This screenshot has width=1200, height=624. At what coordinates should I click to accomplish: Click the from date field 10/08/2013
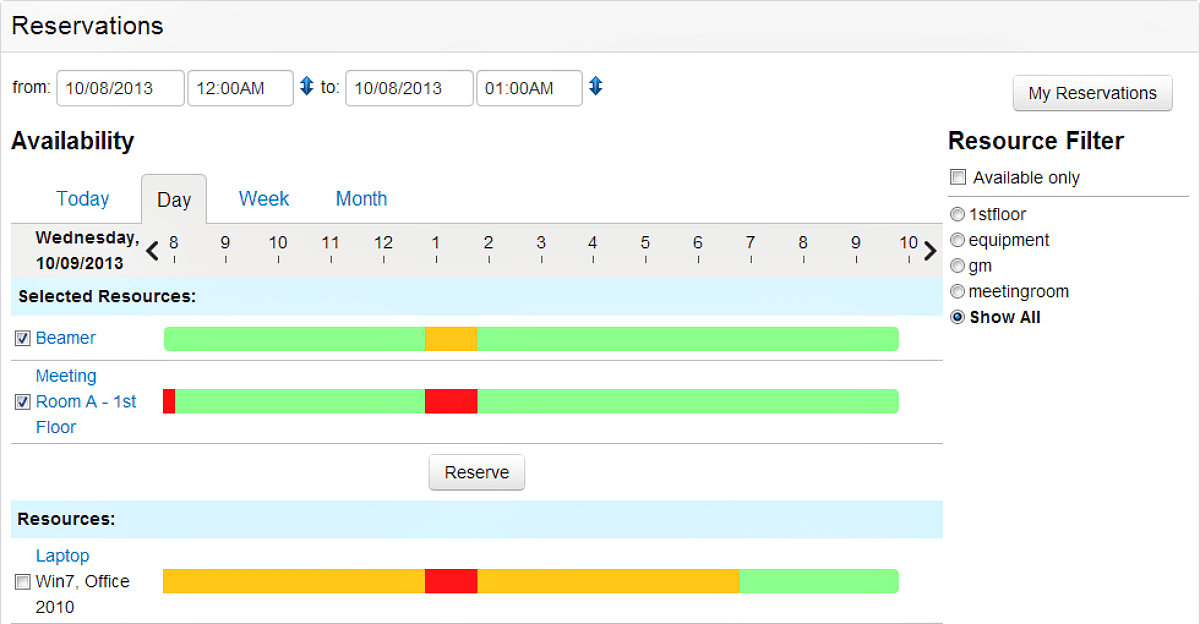coord(121,88)
